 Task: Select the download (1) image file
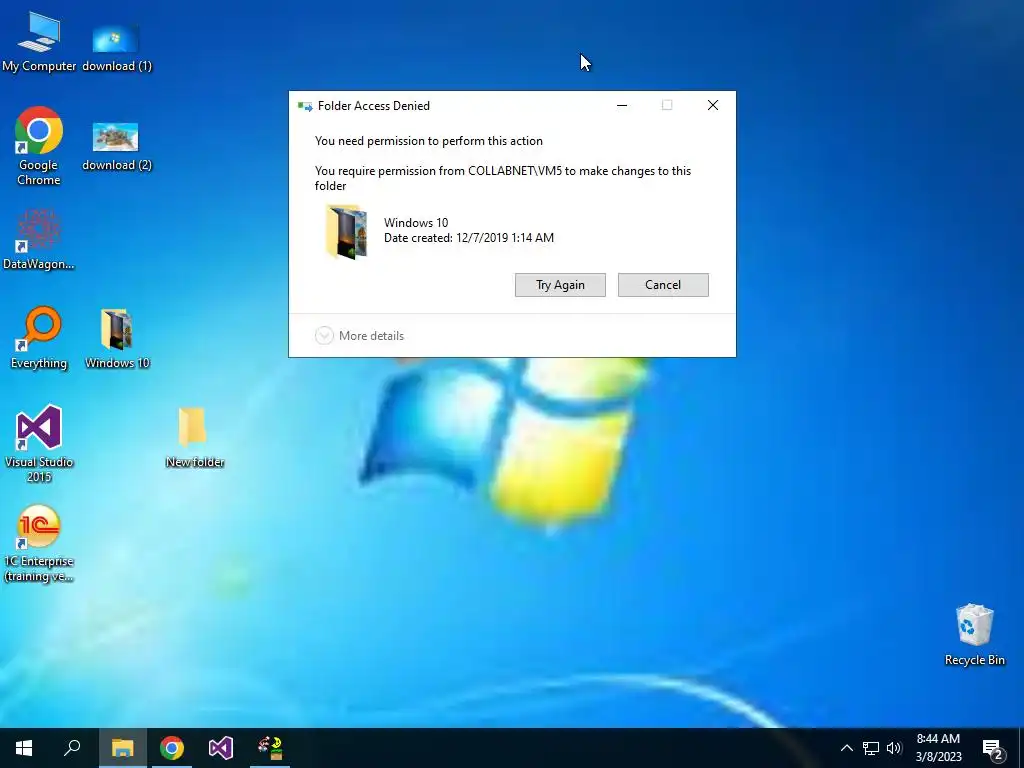(116, 46)
